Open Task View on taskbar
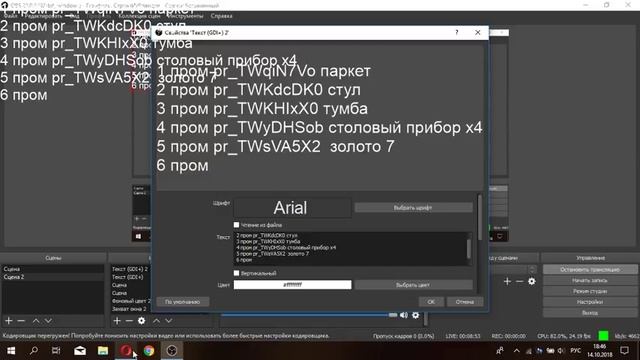 click(56, 351)
